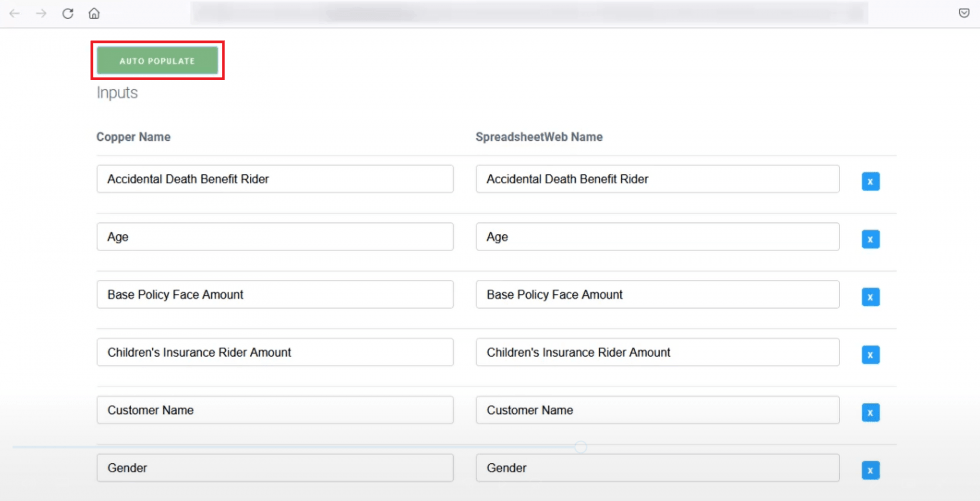980x501 pixels.
Task: Click the browser forward arrow
Action: (41, 13)
